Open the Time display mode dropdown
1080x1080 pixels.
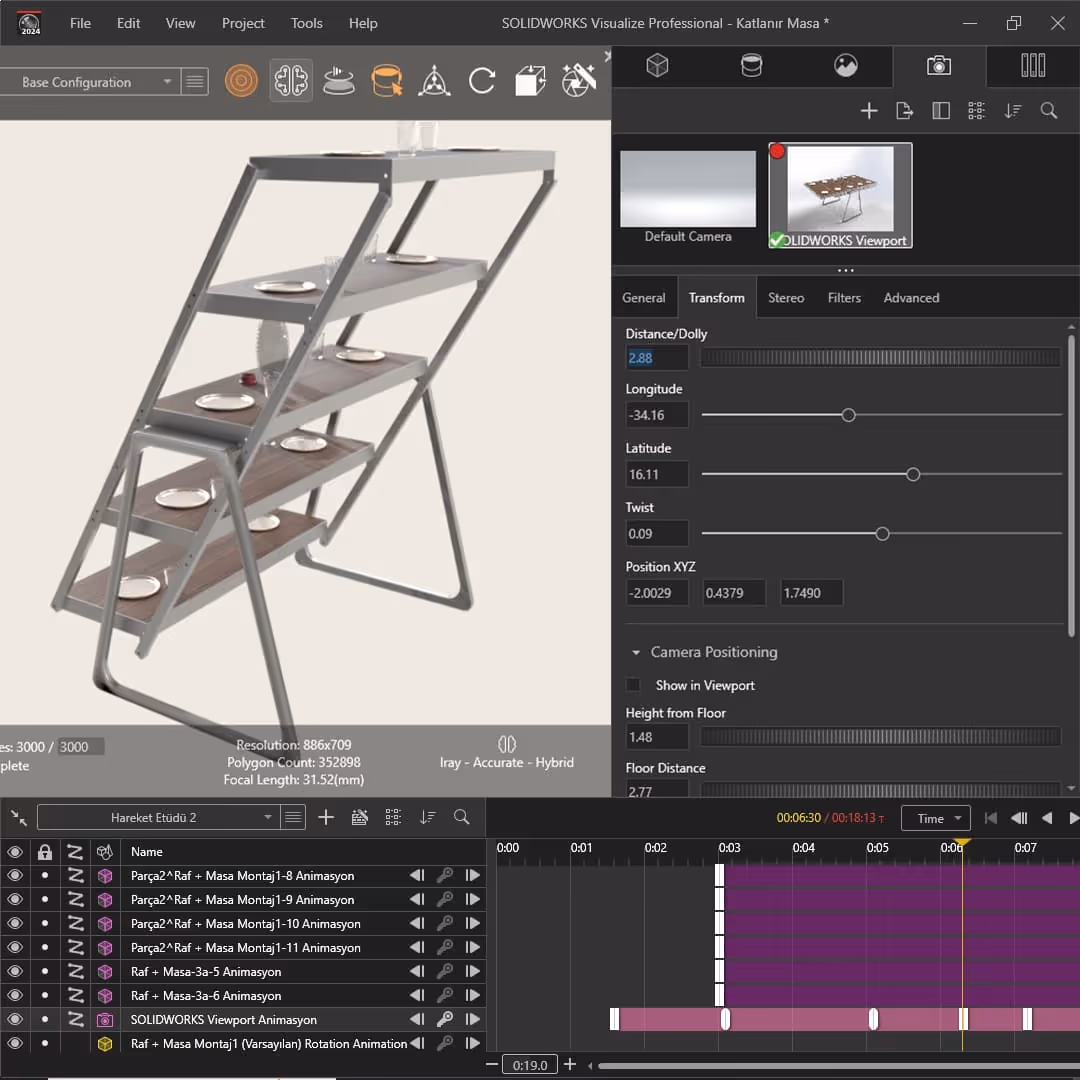[935, 818]
